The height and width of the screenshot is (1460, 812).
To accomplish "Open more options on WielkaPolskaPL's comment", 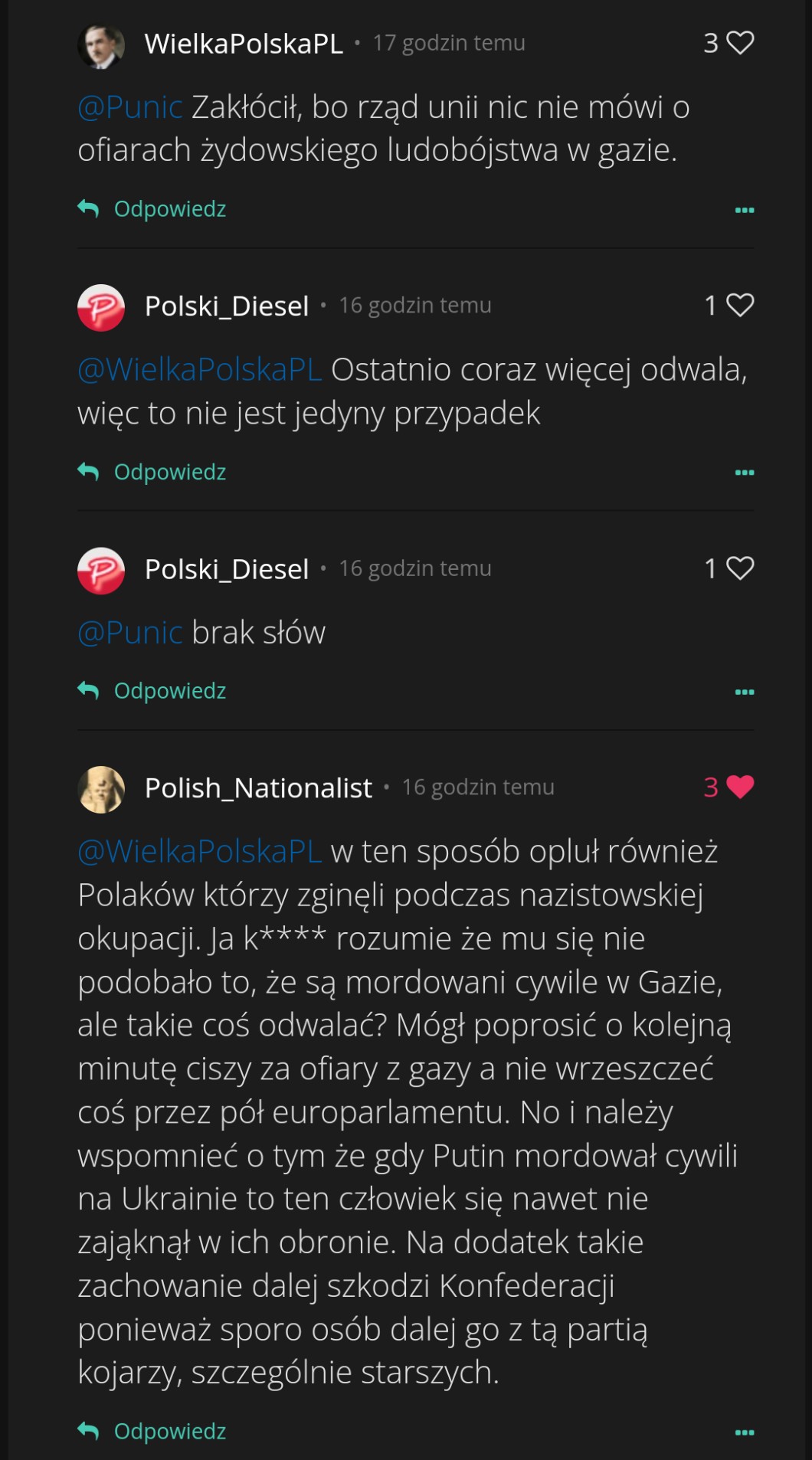I will click(x=745, y=210).
